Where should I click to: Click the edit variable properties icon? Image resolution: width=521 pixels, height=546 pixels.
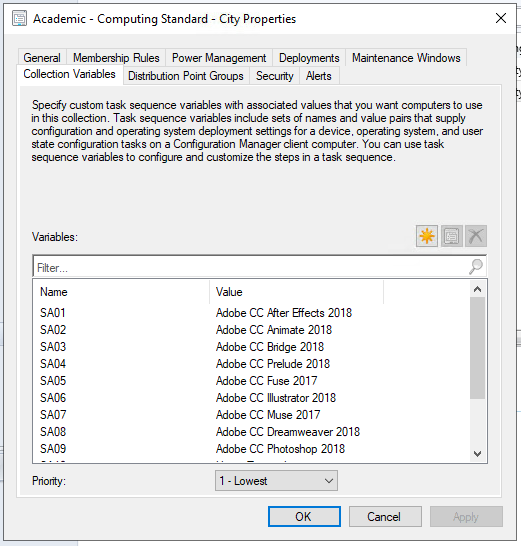(x=451, y=236)
